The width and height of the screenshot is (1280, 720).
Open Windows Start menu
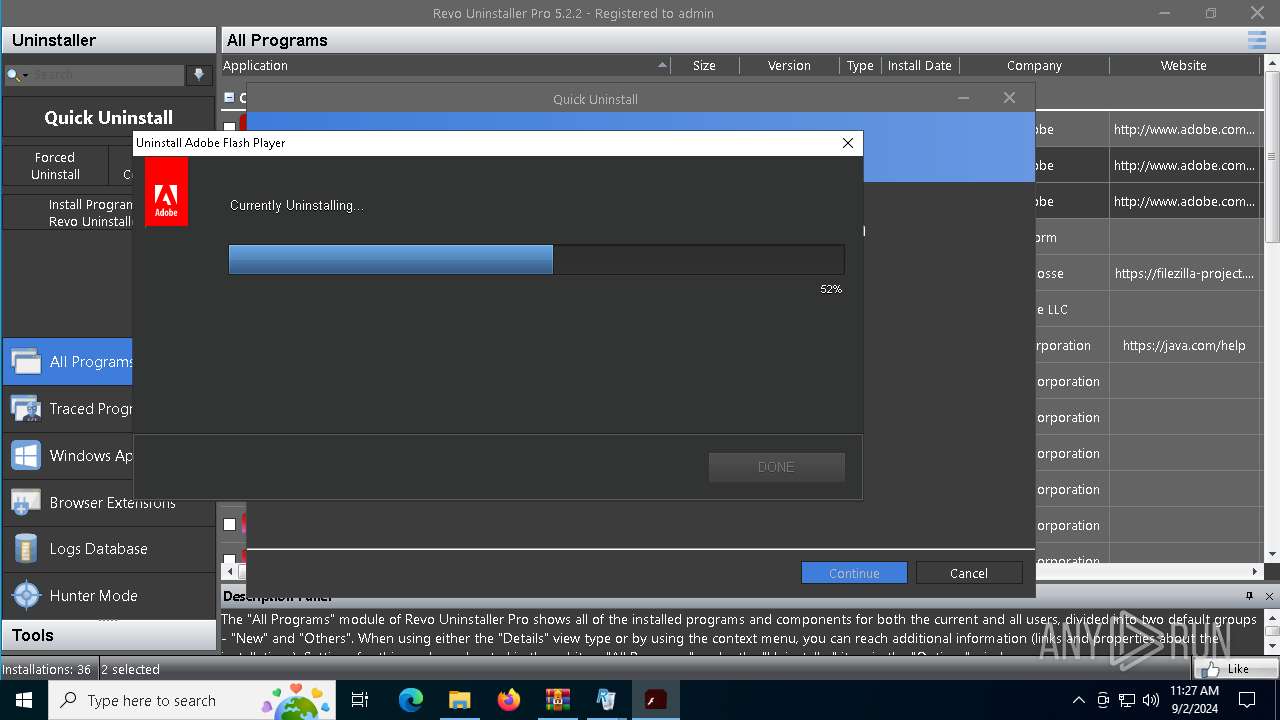coord(24,700)
